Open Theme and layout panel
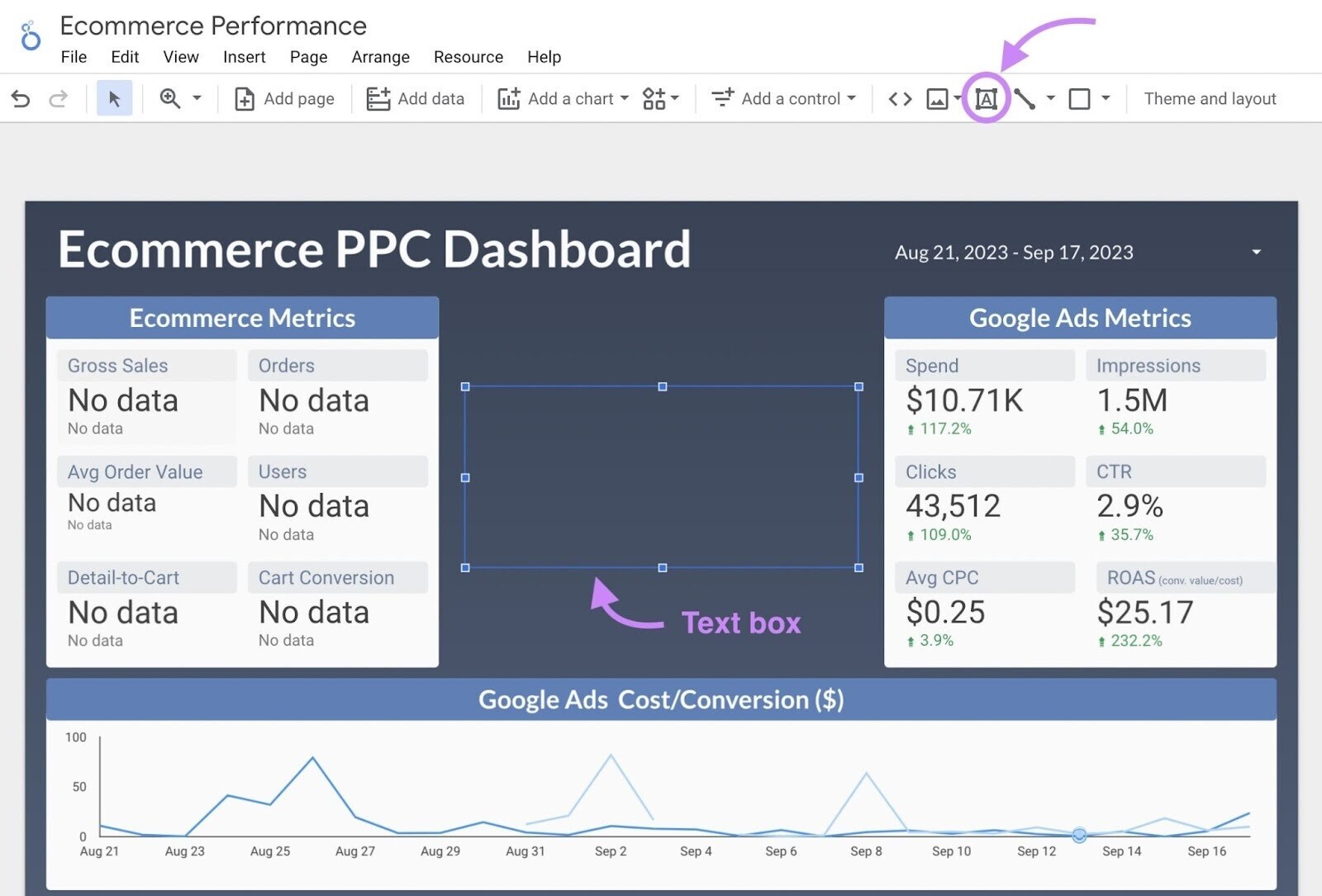This screenshot has height=896, width=1322. point(1210,99)
